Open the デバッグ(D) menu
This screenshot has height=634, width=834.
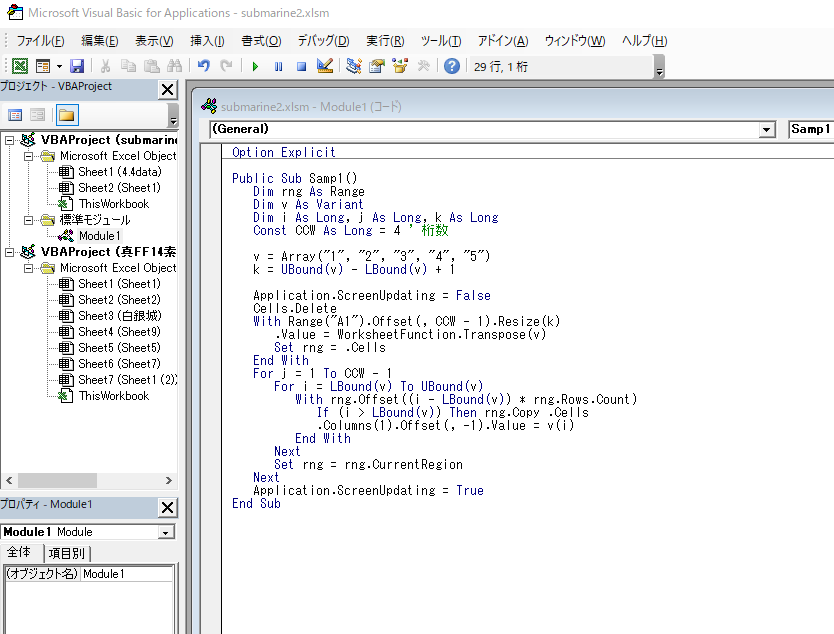pyautogui.click(x=323, y=41)
